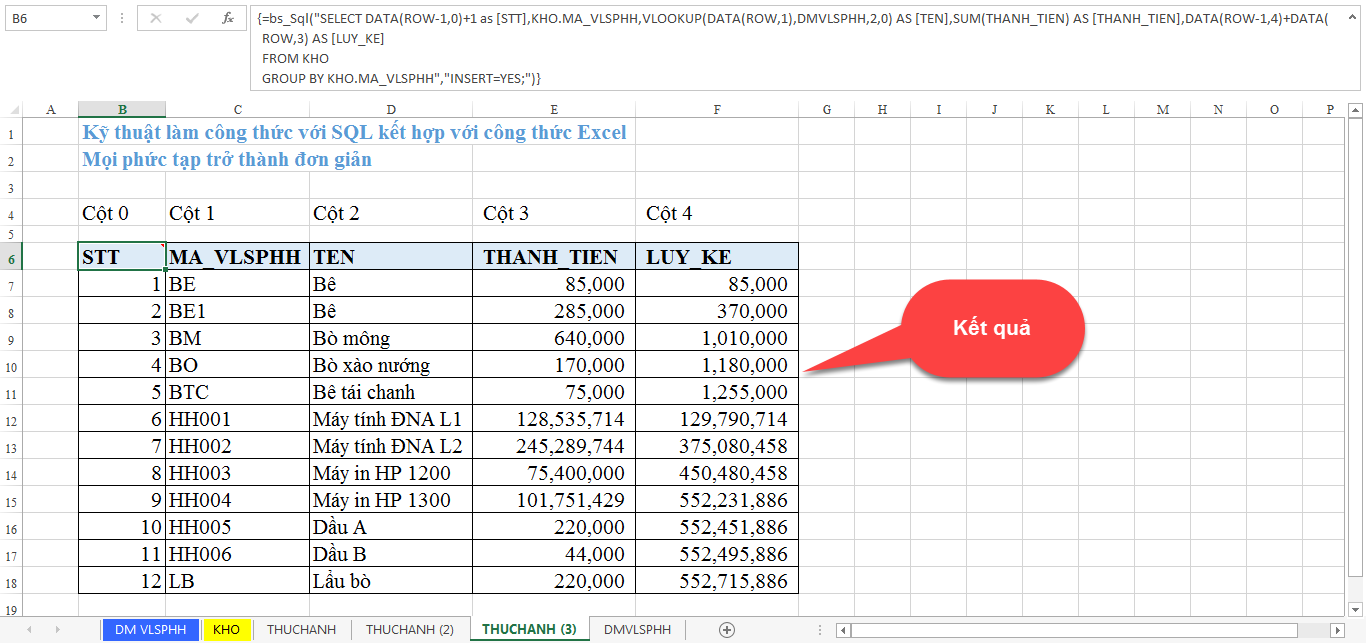
Task: Click the 'Bê tái chanh' cell
Action: [x=391, y=392]
